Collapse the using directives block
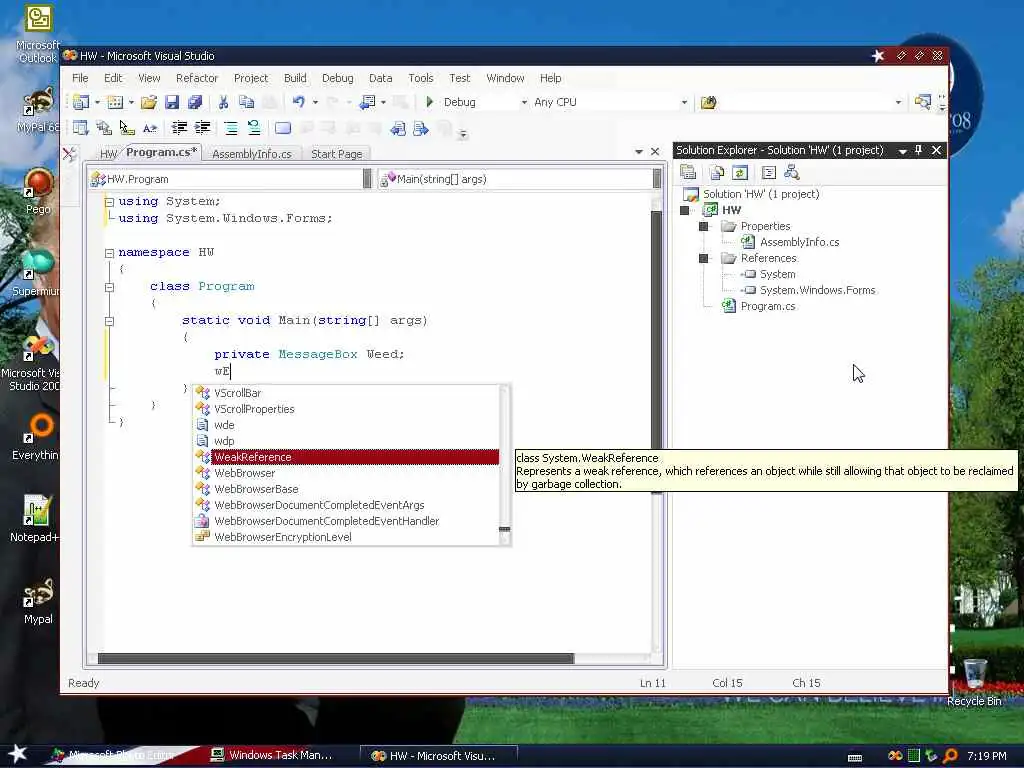This screenshot has width=1024, height=768. [x=110, y=202]
